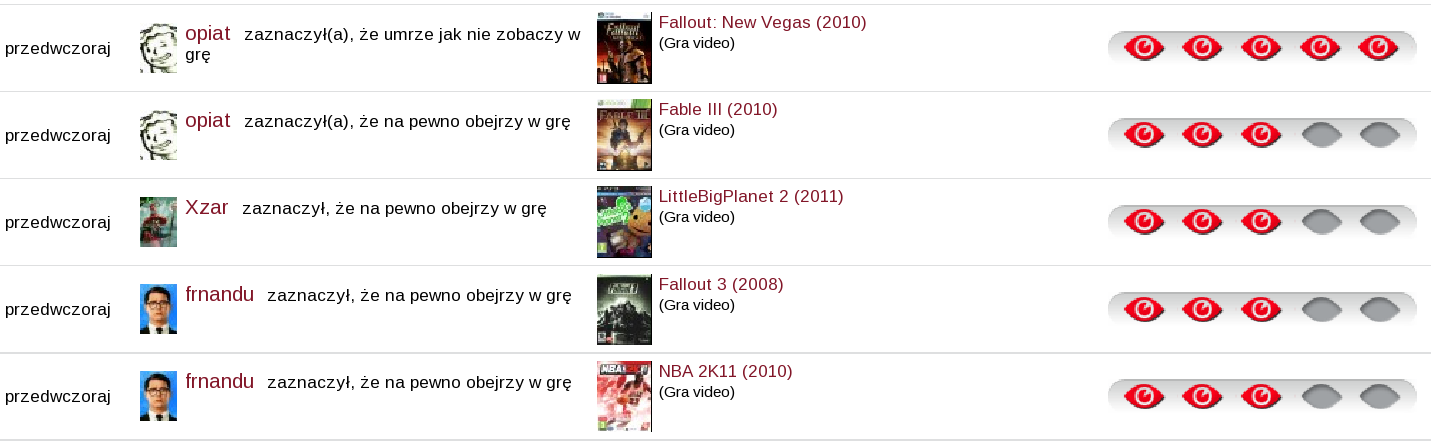
Task: Open Xzar's avatar picture
Action: (158, 222)
